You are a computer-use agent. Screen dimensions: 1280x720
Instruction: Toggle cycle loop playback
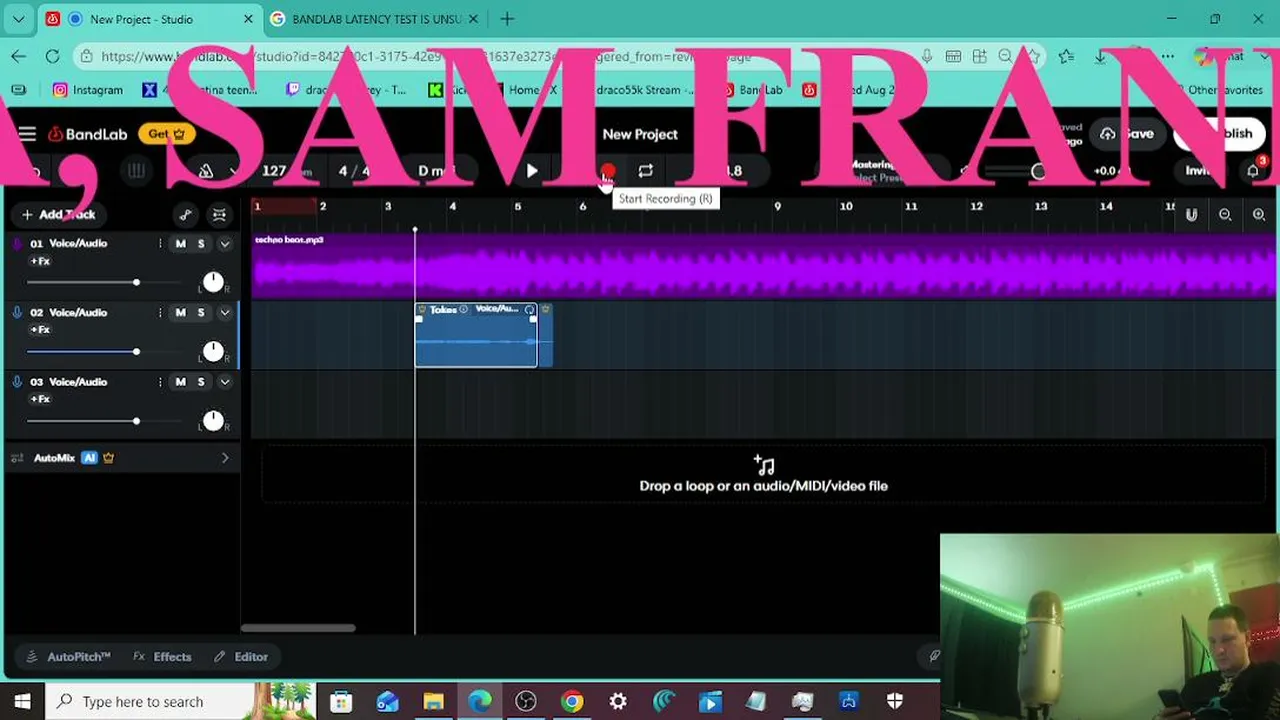pos(646,171)
